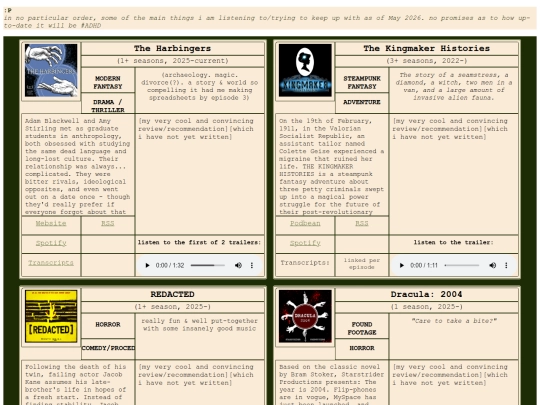Click Harbingers blurb '(archaeology. magic.'
Screen dimensions: 540x405
[x=199, y=75]
